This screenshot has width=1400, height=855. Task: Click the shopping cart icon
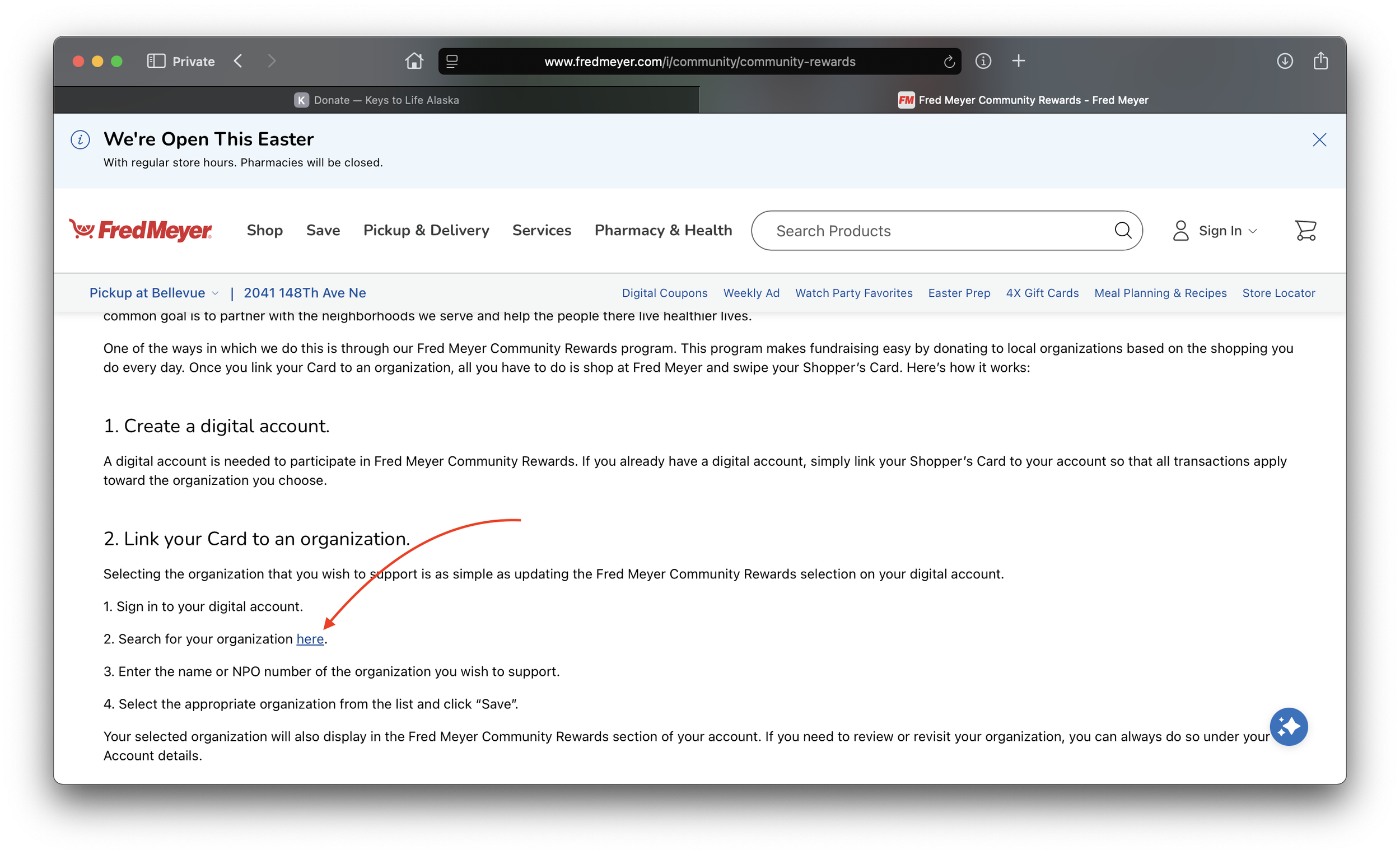point(1305,231)
